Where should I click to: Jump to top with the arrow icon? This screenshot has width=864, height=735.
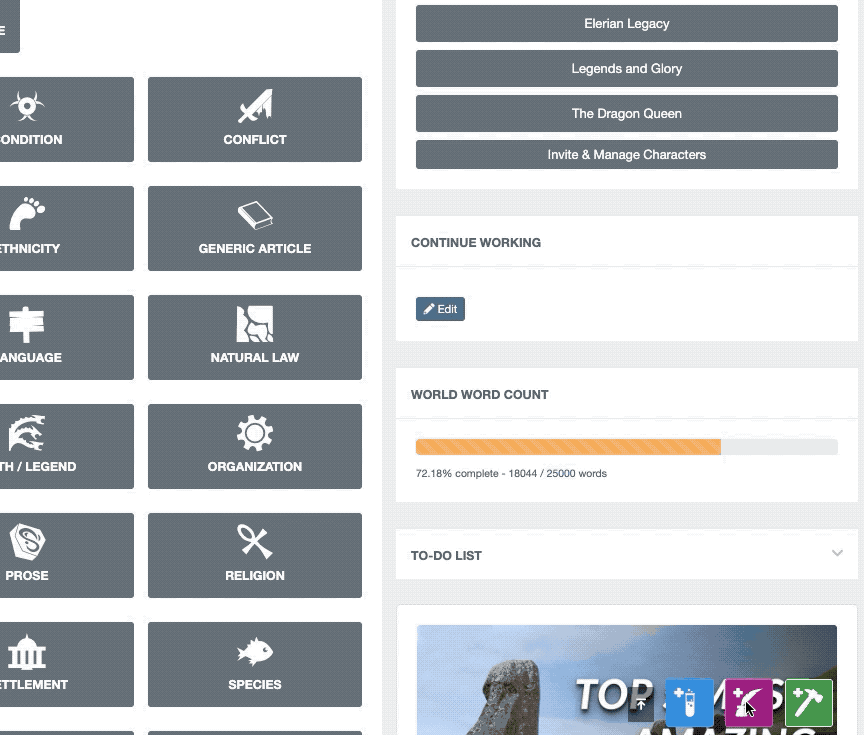coord(641,706)
